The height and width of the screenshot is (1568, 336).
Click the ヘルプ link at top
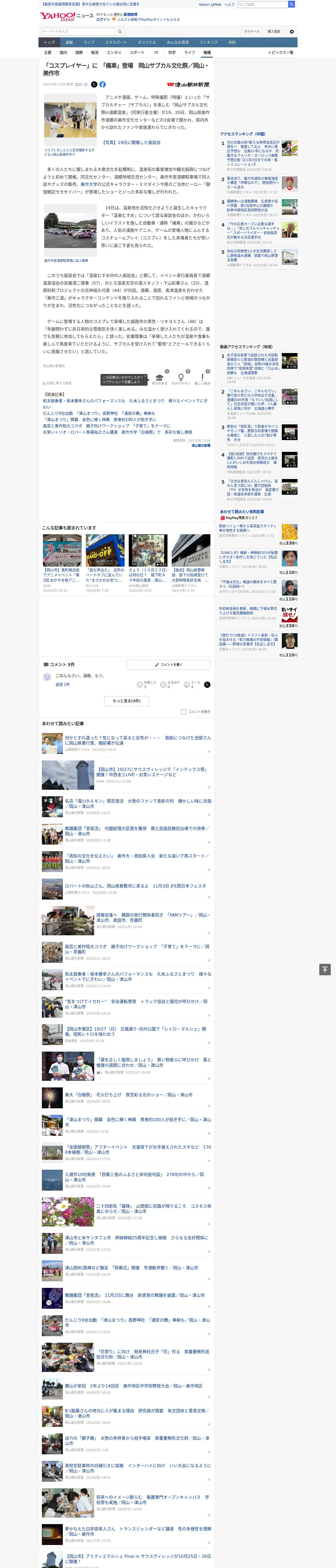229,4
